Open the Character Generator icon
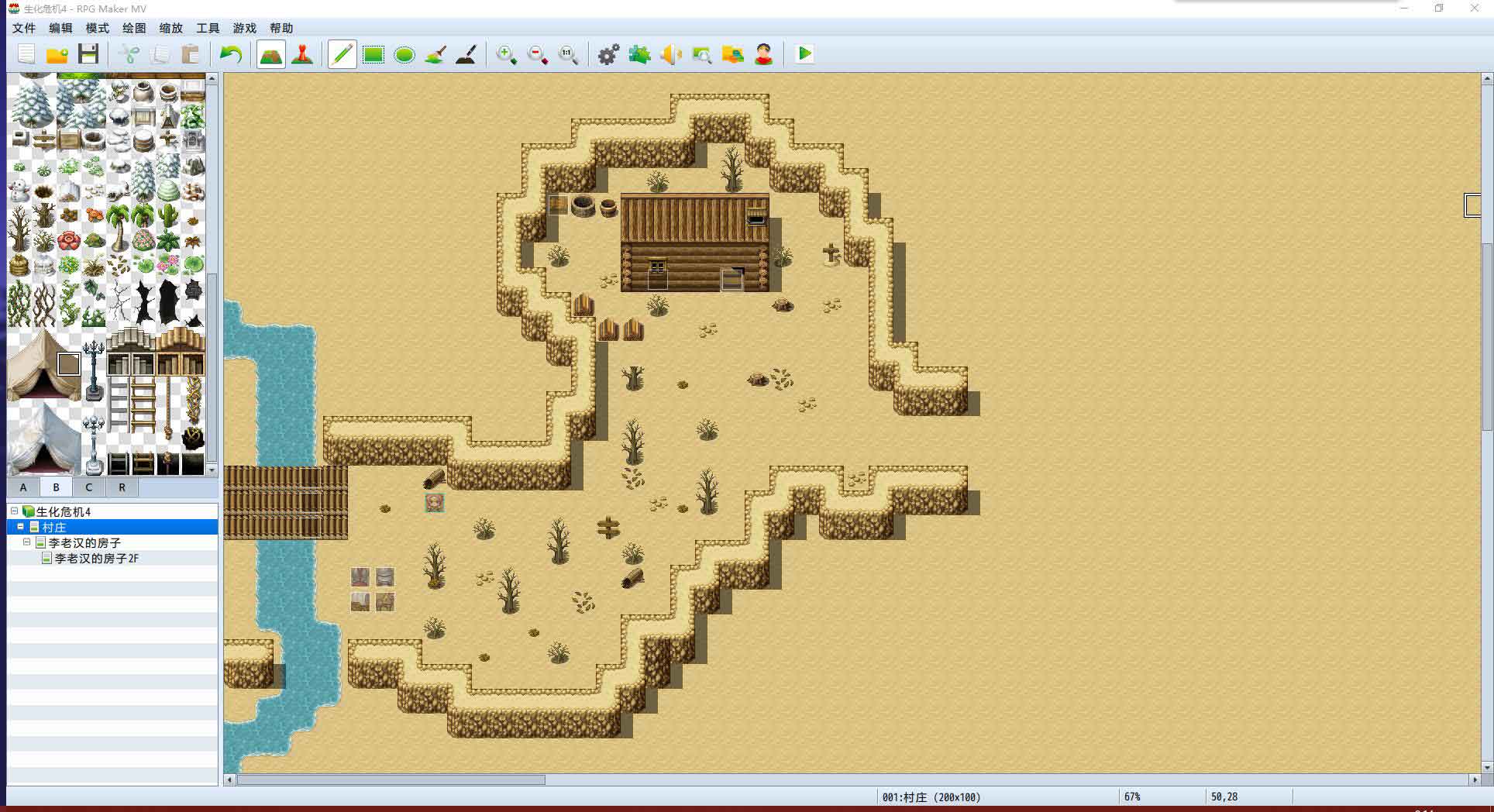This screenshot has width=1494, height=812. point(764,54)
